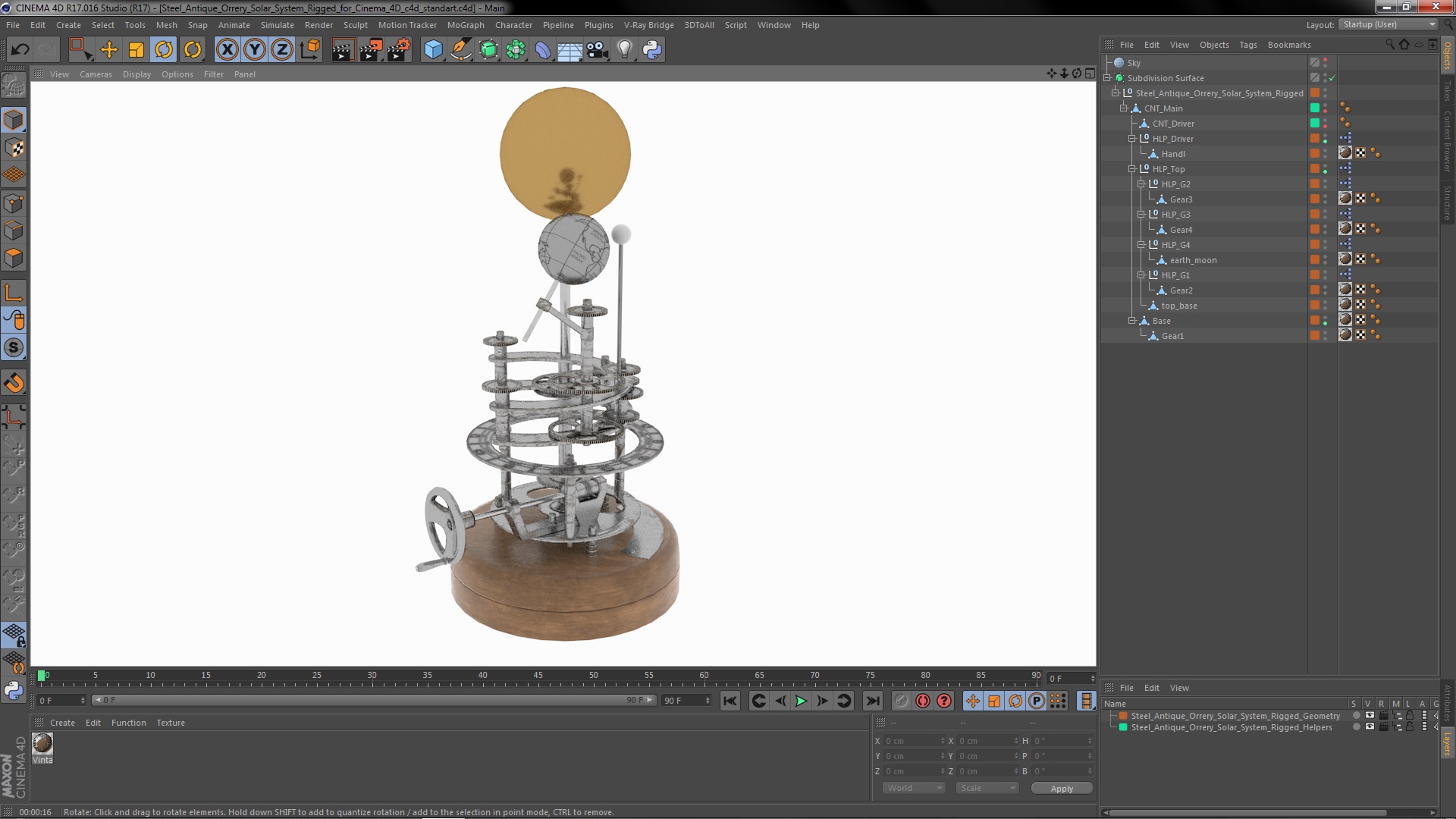Click frame 45 on the timeline ruler
This screenshot has width=1456, height=819.
[x=538, y=675]
